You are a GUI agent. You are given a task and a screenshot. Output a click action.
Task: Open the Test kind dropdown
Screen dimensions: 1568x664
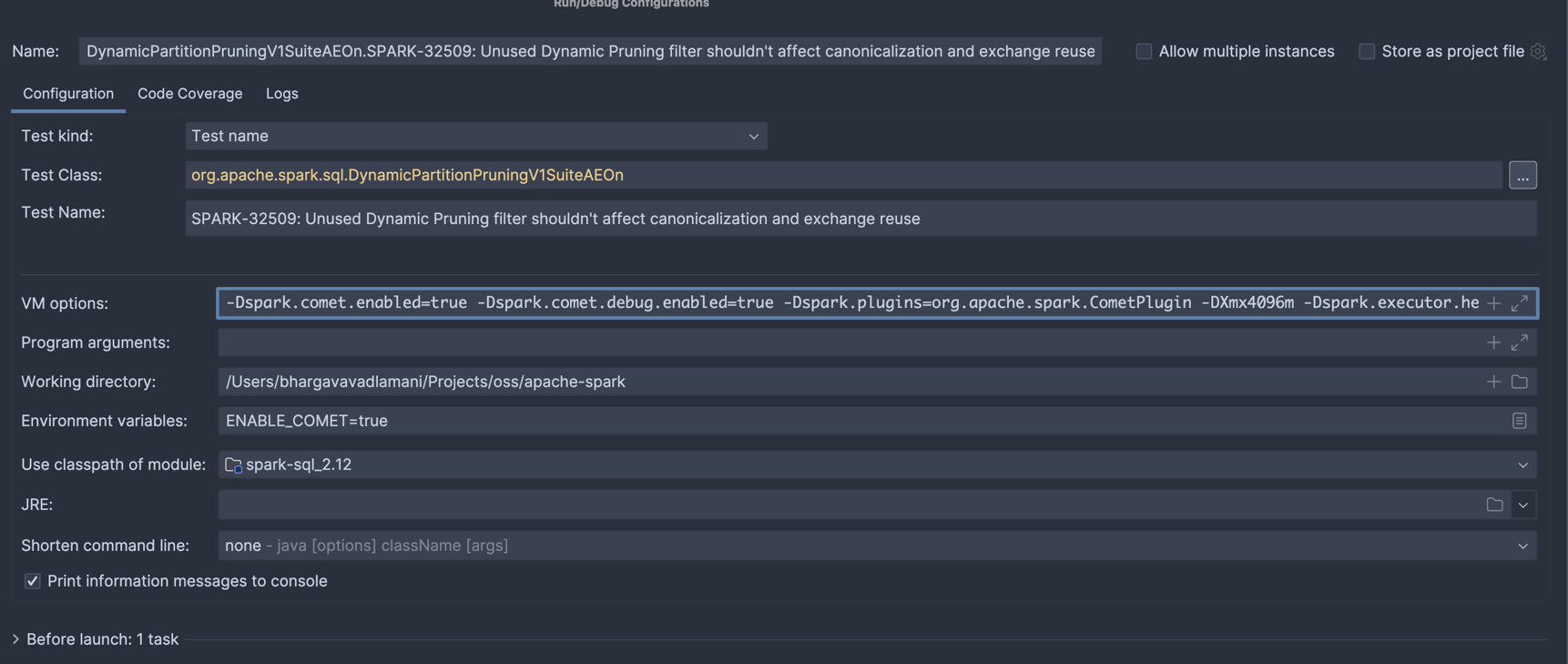[475, 136]
